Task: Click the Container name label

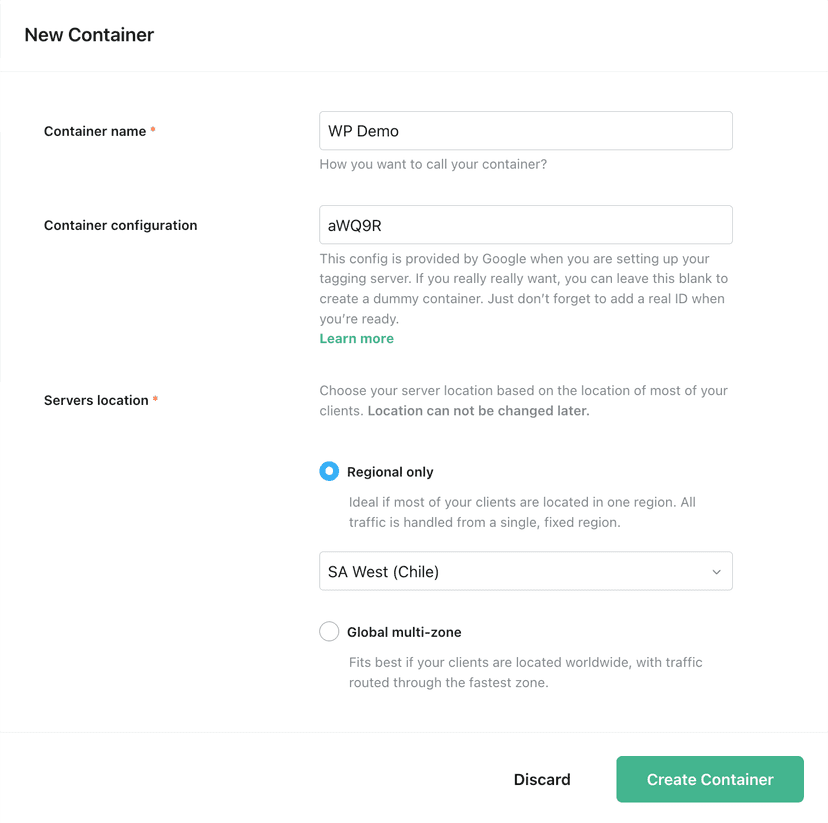Action: (x=95, y=130)
